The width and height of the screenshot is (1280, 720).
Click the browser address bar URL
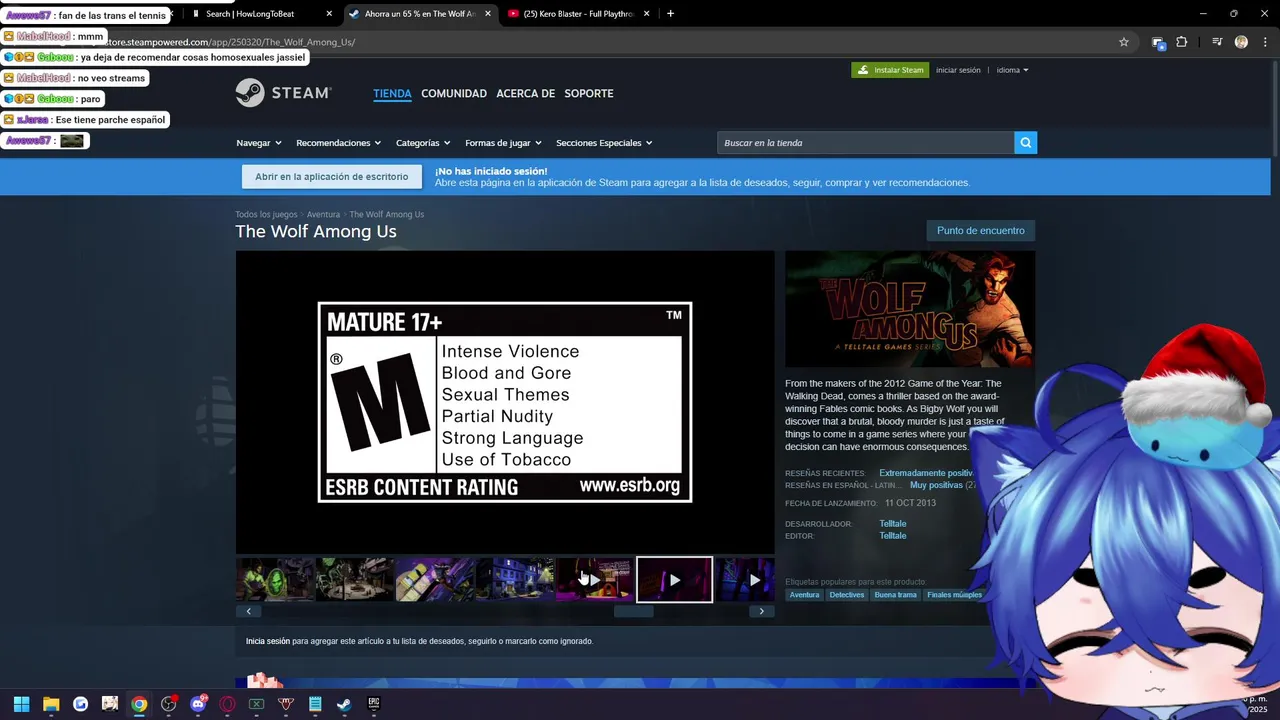230,42
